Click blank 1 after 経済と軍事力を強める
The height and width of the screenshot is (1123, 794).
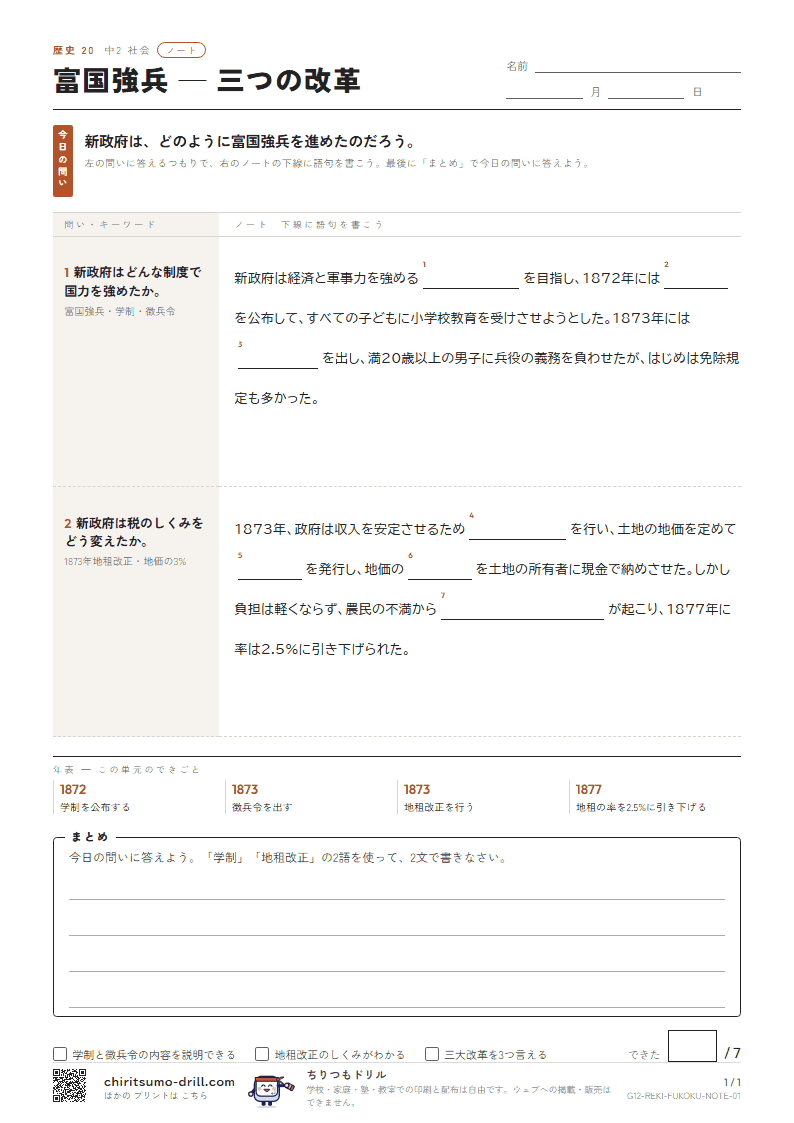click(x=470, y=279)
